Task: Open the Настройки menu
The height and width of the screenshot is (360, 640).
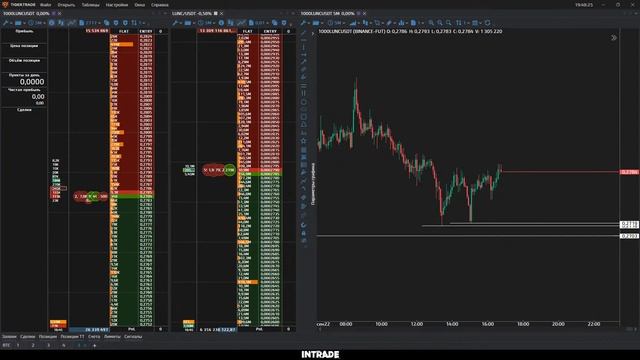Action: (x=117, y=5)
